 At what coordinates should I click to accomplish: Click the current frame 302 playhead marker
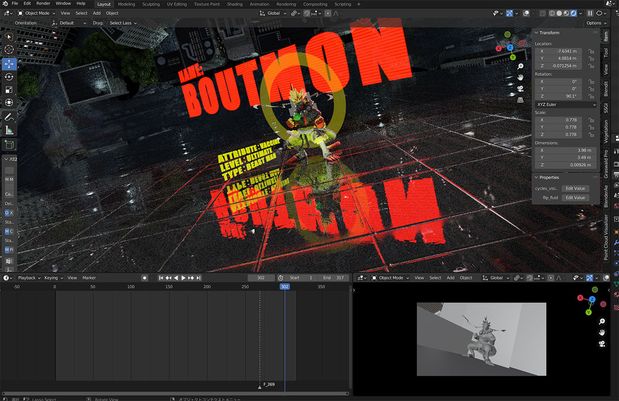coord(285,287)
